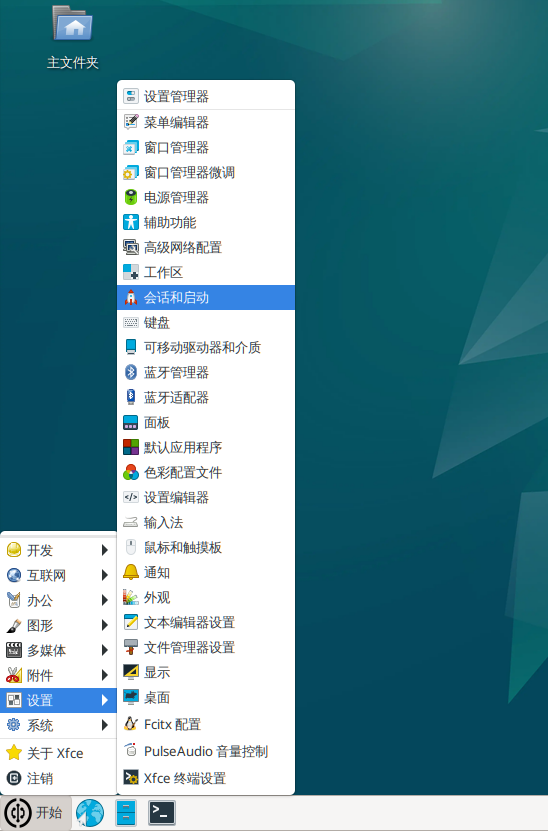Expand the 多媒体 submenu arrow
This screenshot has width=548, height=831.
(x=105, y=650)
